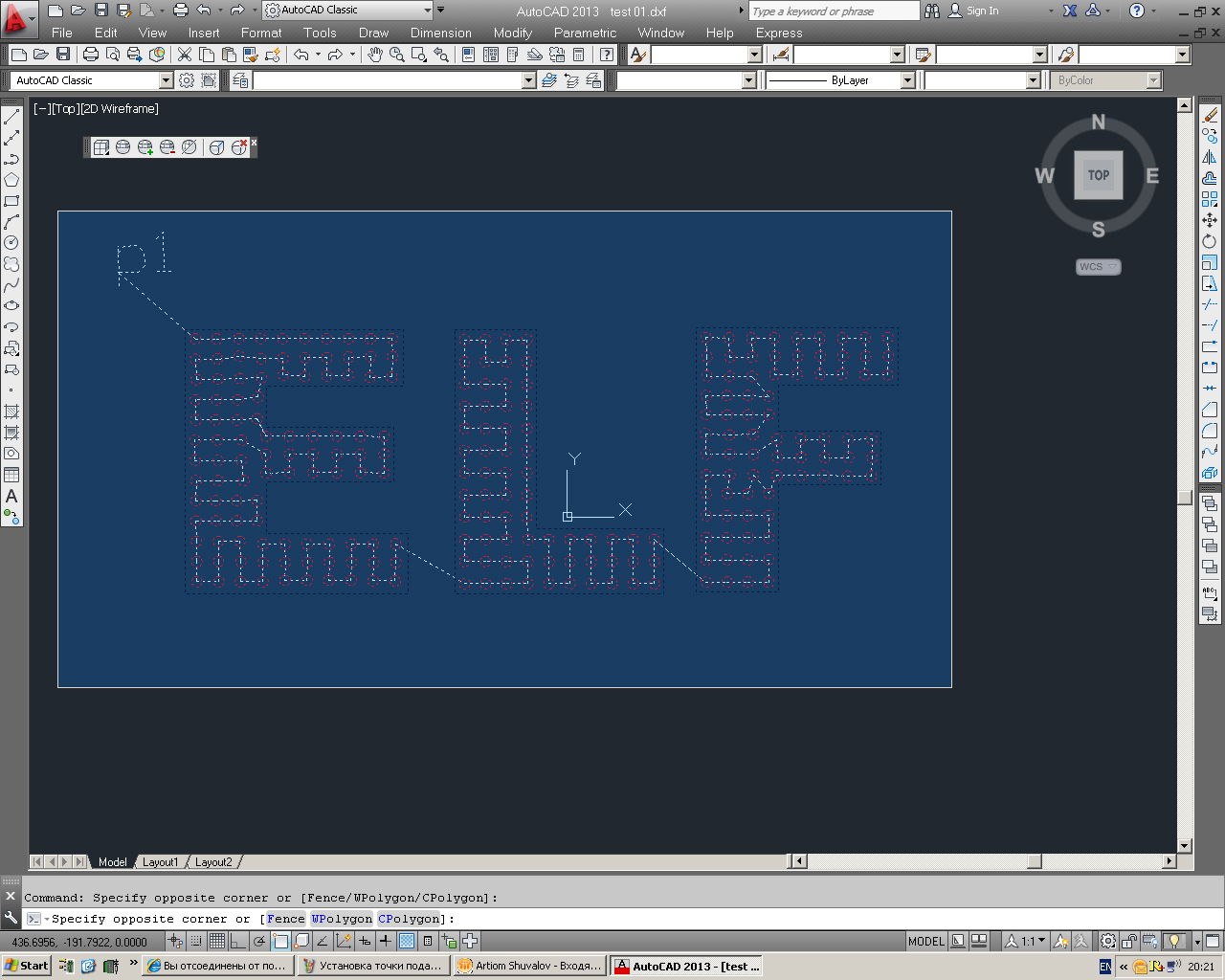Toggle Ortho Mode in the status bar
Screen dimensions: 1225x980
[x=238, y=941]
